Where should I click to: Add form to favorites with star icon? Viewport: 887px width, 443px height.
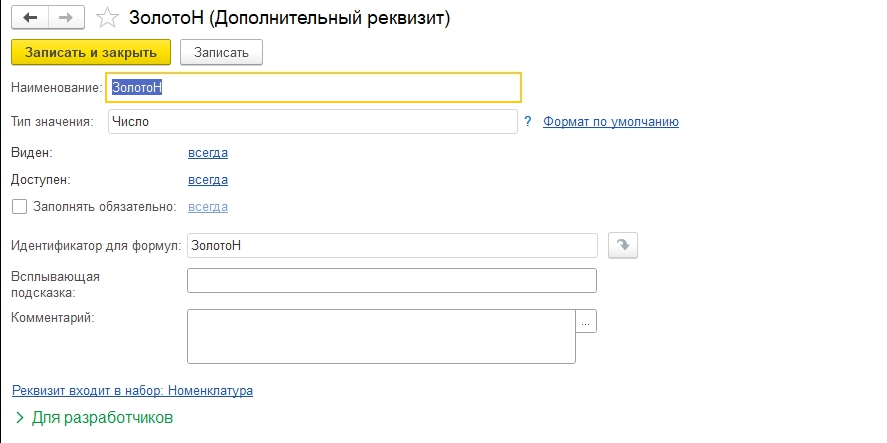pyautogui.click(x=107, y=18)
